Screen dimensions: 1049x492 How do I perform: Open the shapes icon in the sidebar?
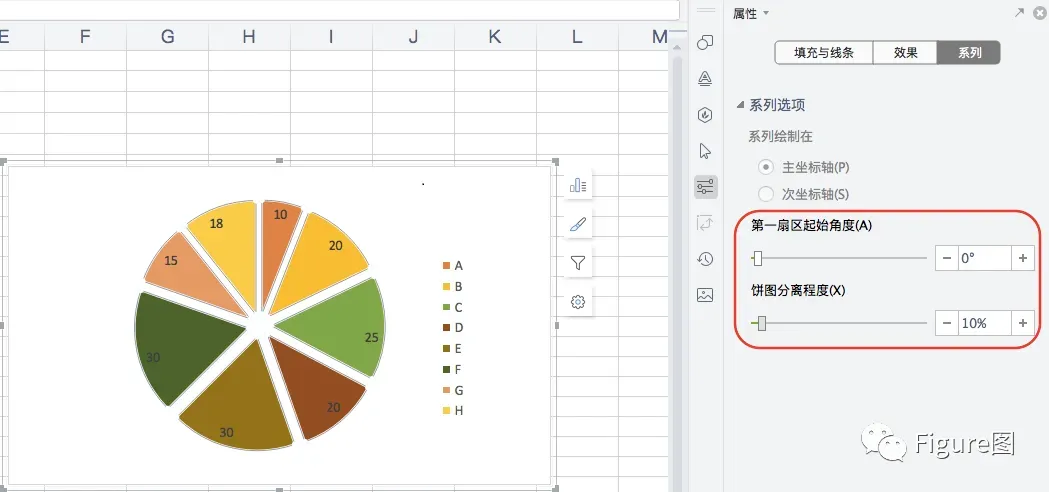[x=704, y=44]
